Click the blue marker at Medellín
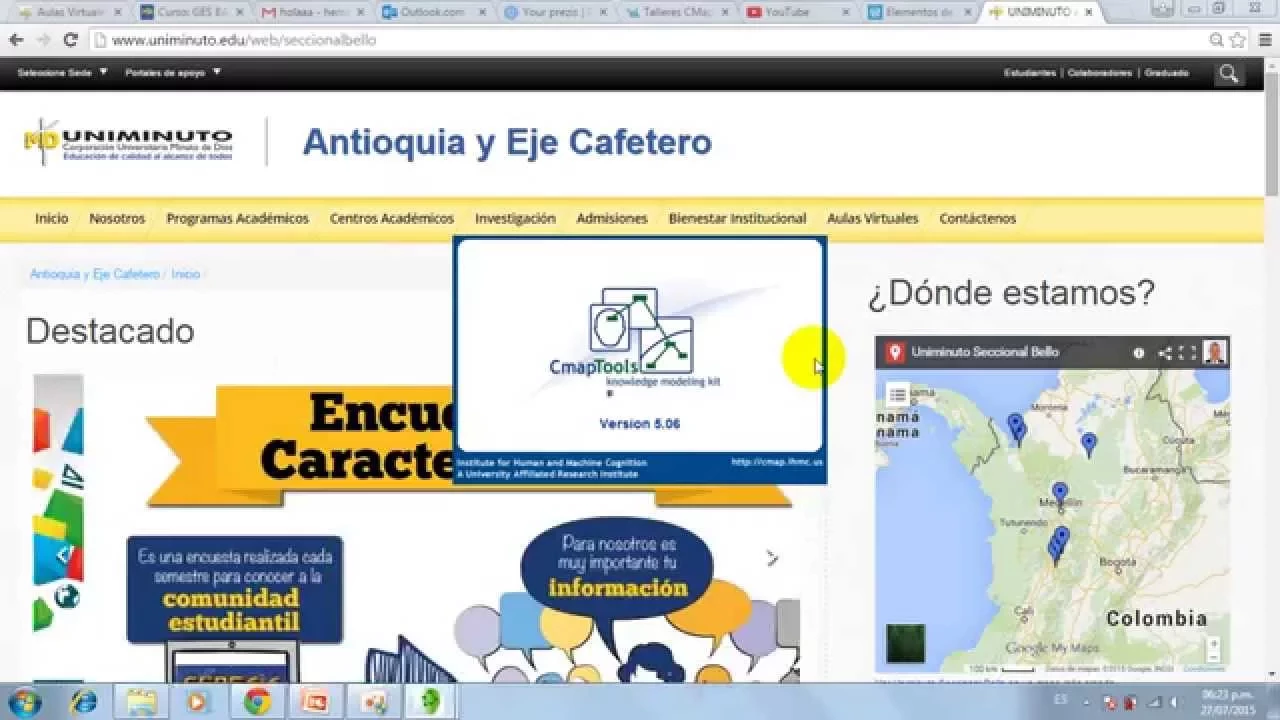The image size is (1280, 720). click(1060, 495)
